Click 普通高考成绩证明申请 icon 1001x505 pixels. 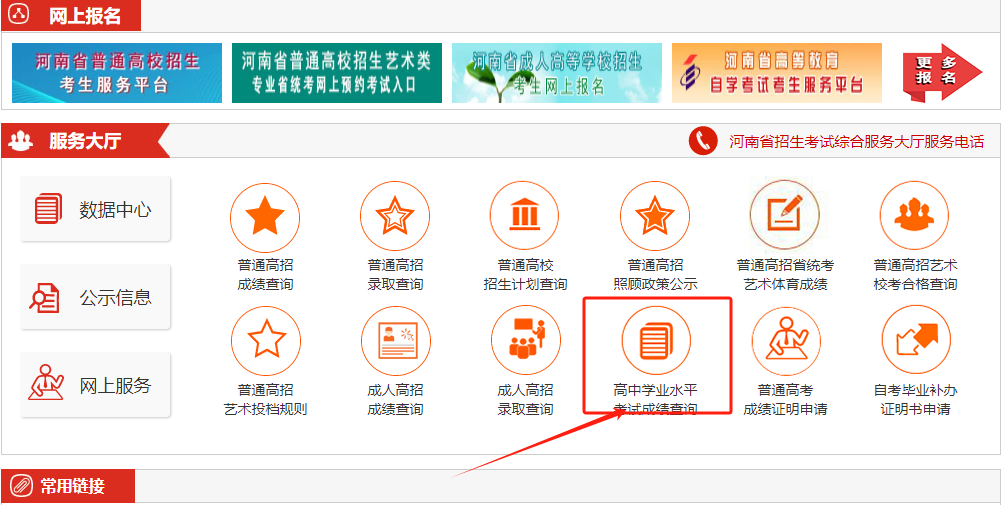[785, 341]
